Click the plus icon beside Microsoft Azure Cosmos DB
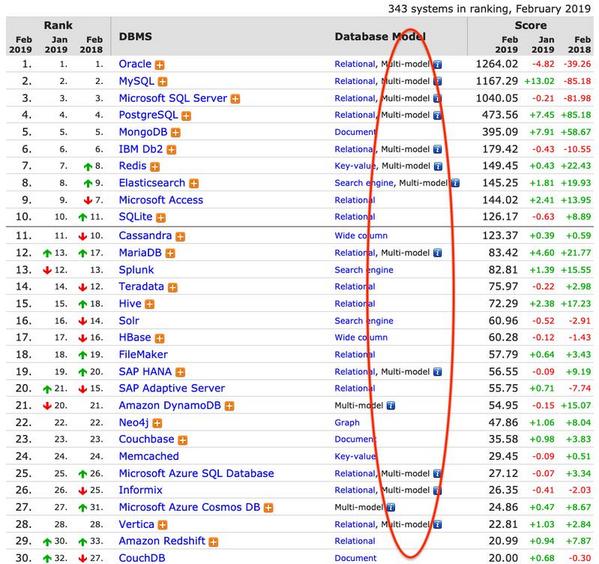This screenshot has height=564, width=599. [269, 508]
